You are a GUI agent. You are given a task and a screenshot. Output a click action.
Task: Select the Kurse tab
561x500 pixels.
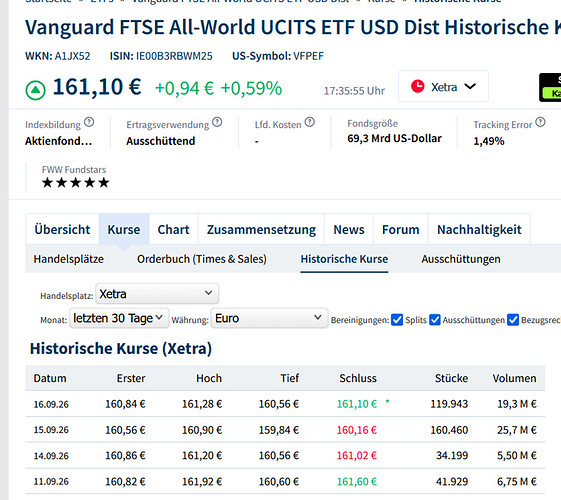(124, 229)
